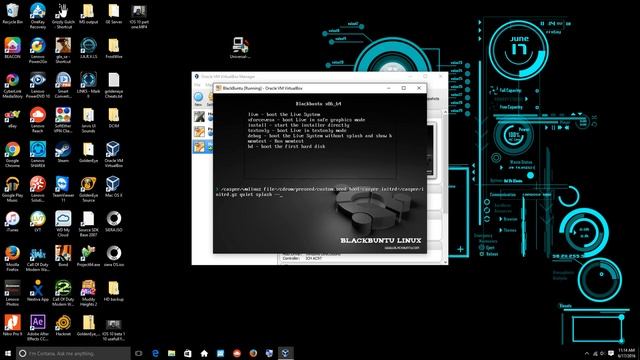The width and height of the screenshot is (640, 360).
Task: Click inside Blackbuntu boot command line
Action: [319, 192]
